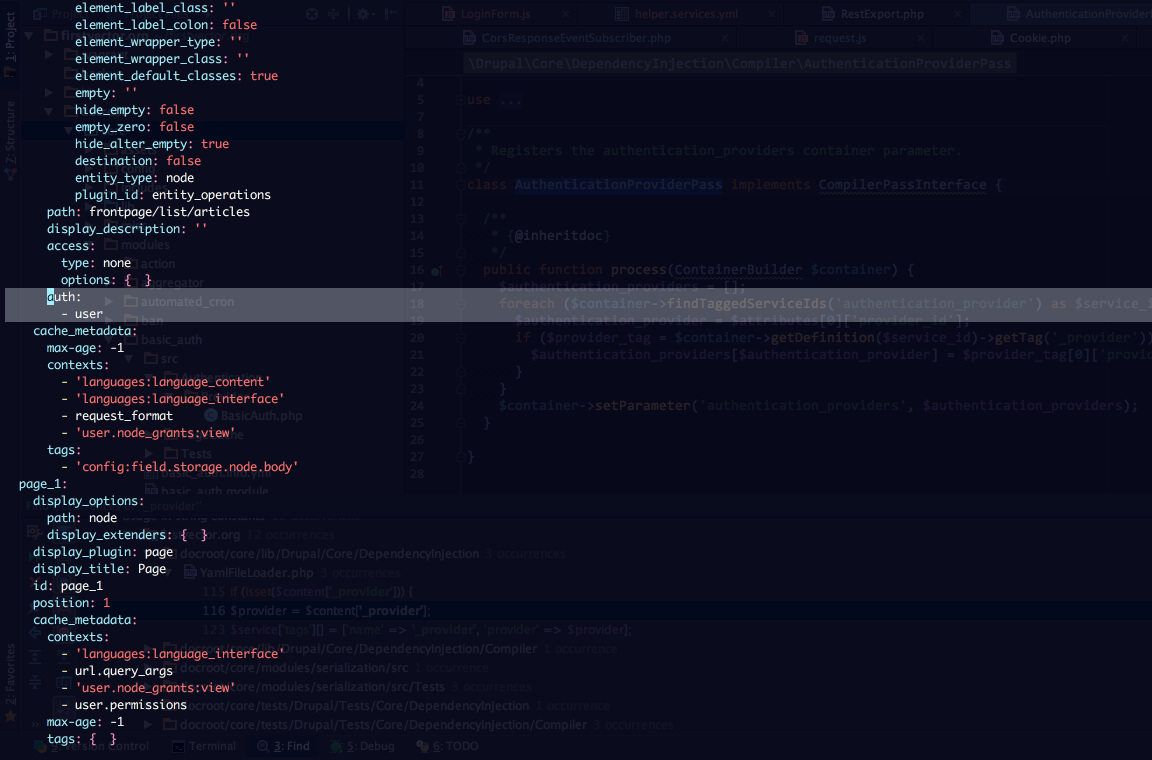
Task: Click the collapse all icon in Project panel
Action: coord(334,14)
